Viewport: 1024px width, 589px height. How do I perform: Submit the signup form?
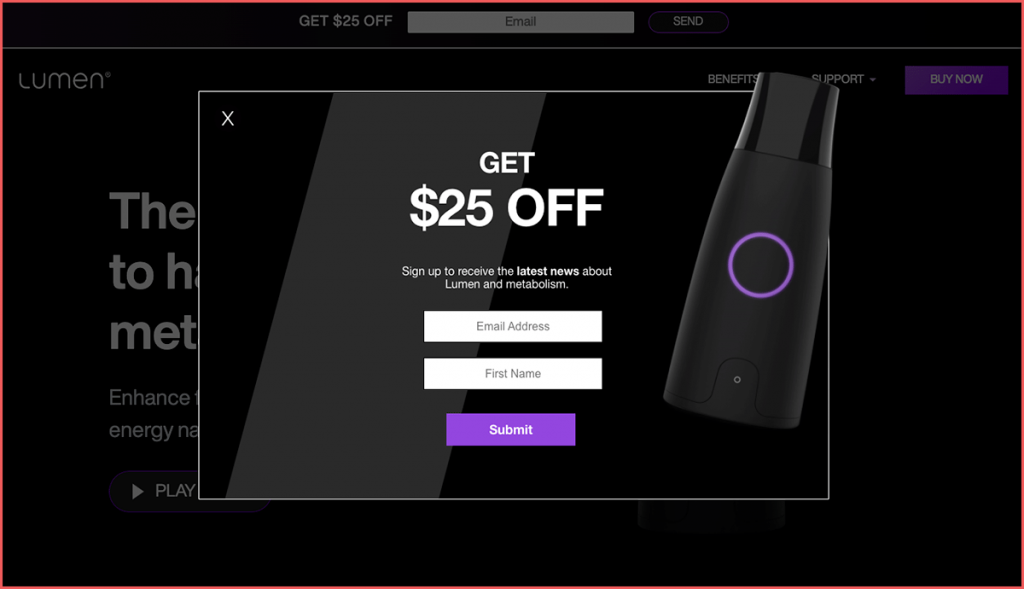pos(511,430)
